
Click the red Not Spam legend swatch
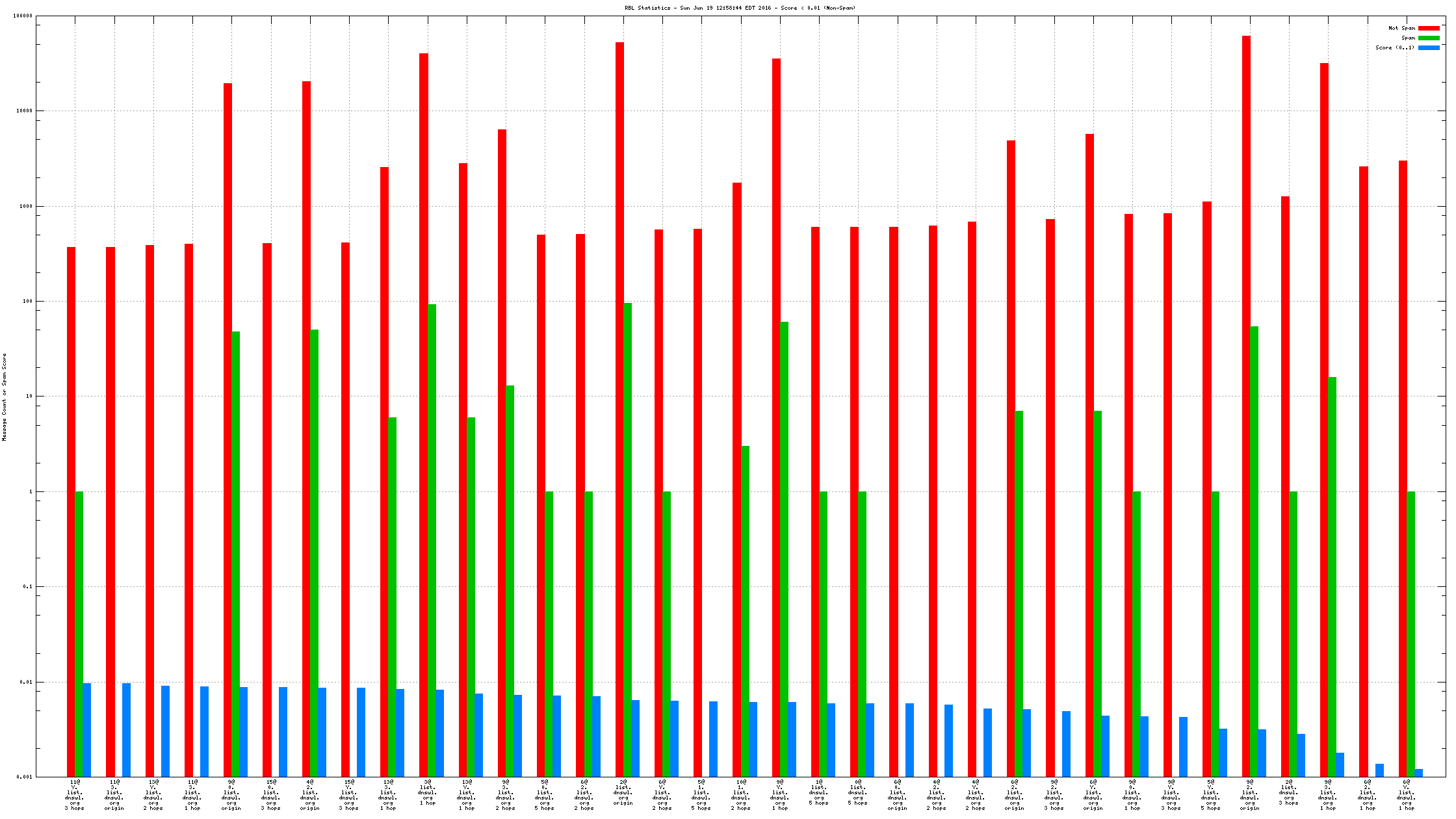click(1428, 28)
